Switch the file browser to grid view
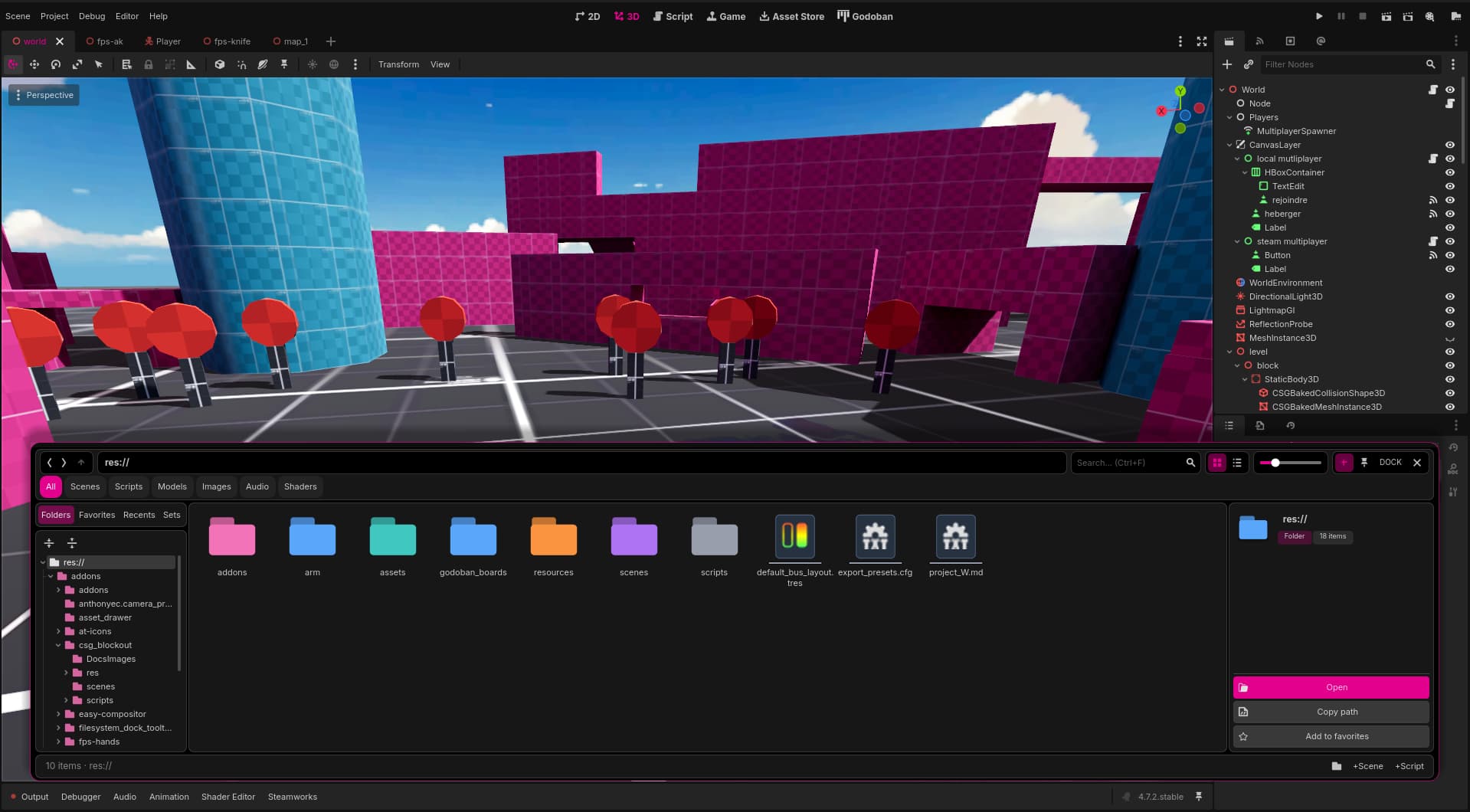 (1217, 463)
